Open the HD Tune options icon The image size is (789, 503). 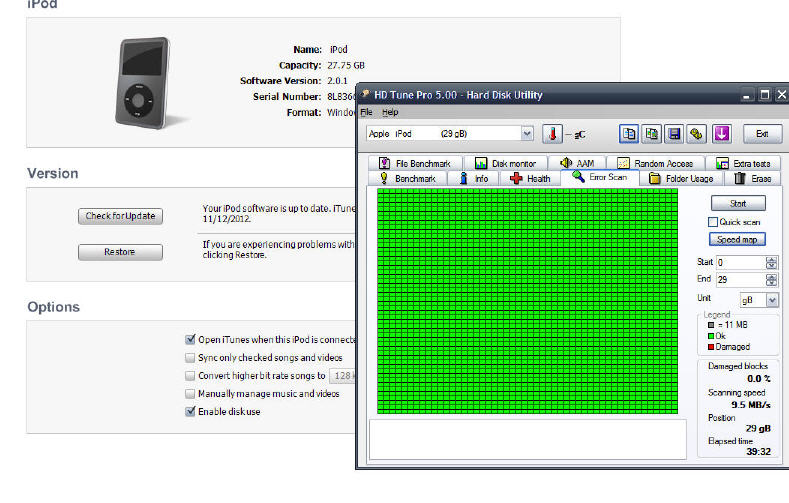[697, 133]
